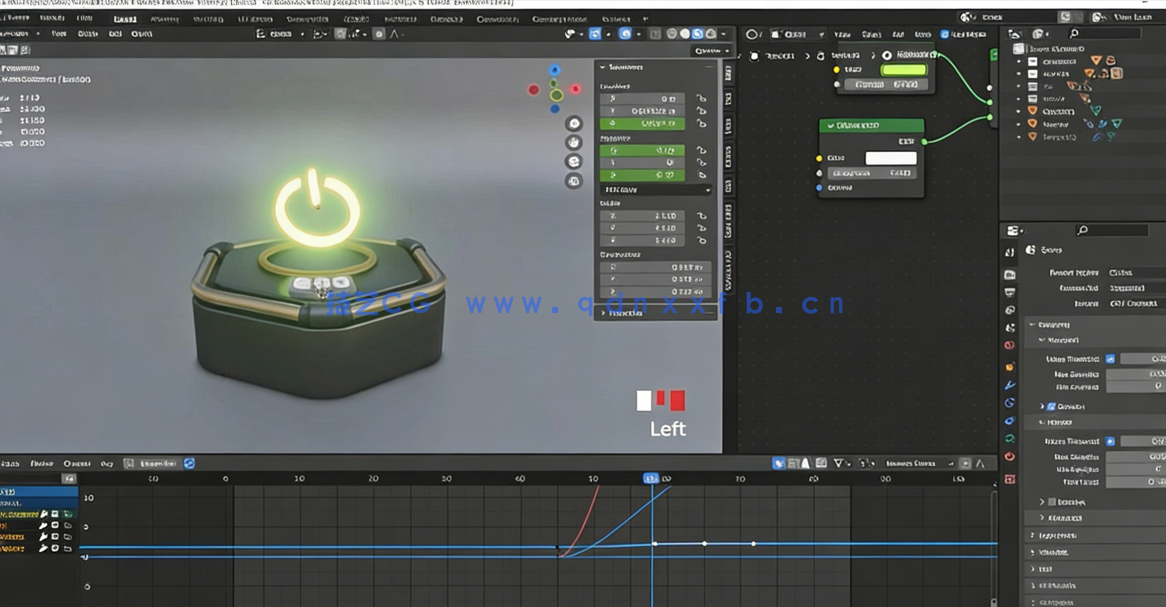Click the viewport zoom magnifier icon

(574, 123)
